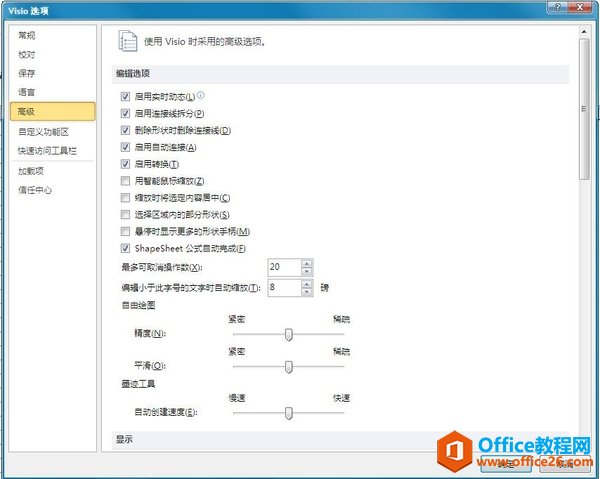This screenshot has height=479, width=600.
Task: Toggle ShapeSheet 公式自动完成 checkbox
Action: pyautogui.click(x=125, y=248)
